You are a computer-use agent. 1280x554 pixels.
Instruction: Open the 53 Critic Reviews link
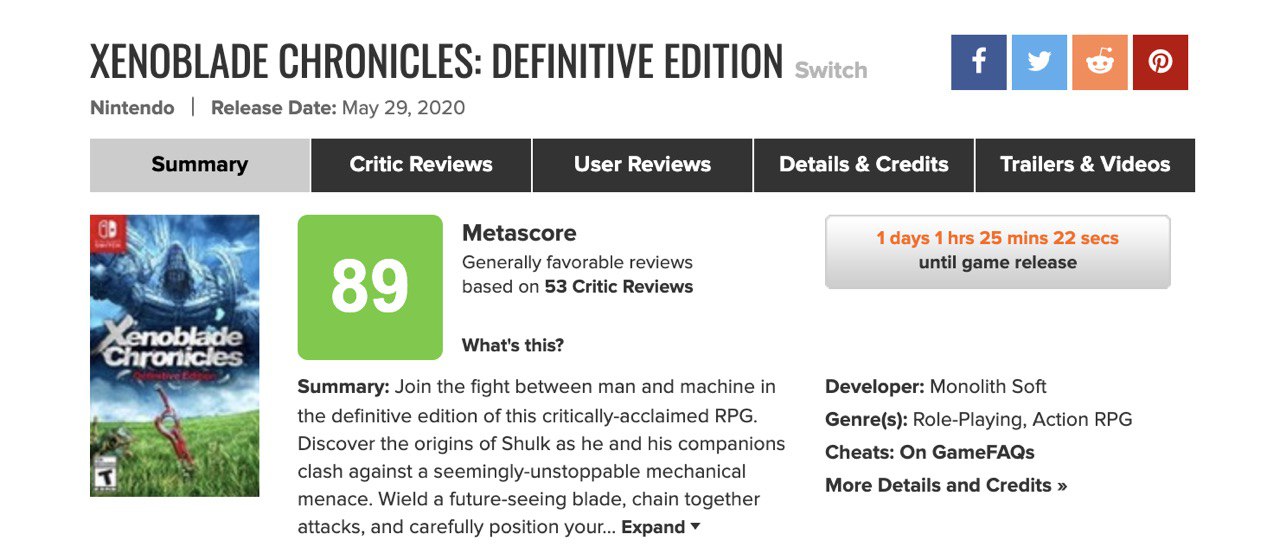pyautogui.click(x=619, y=286)
